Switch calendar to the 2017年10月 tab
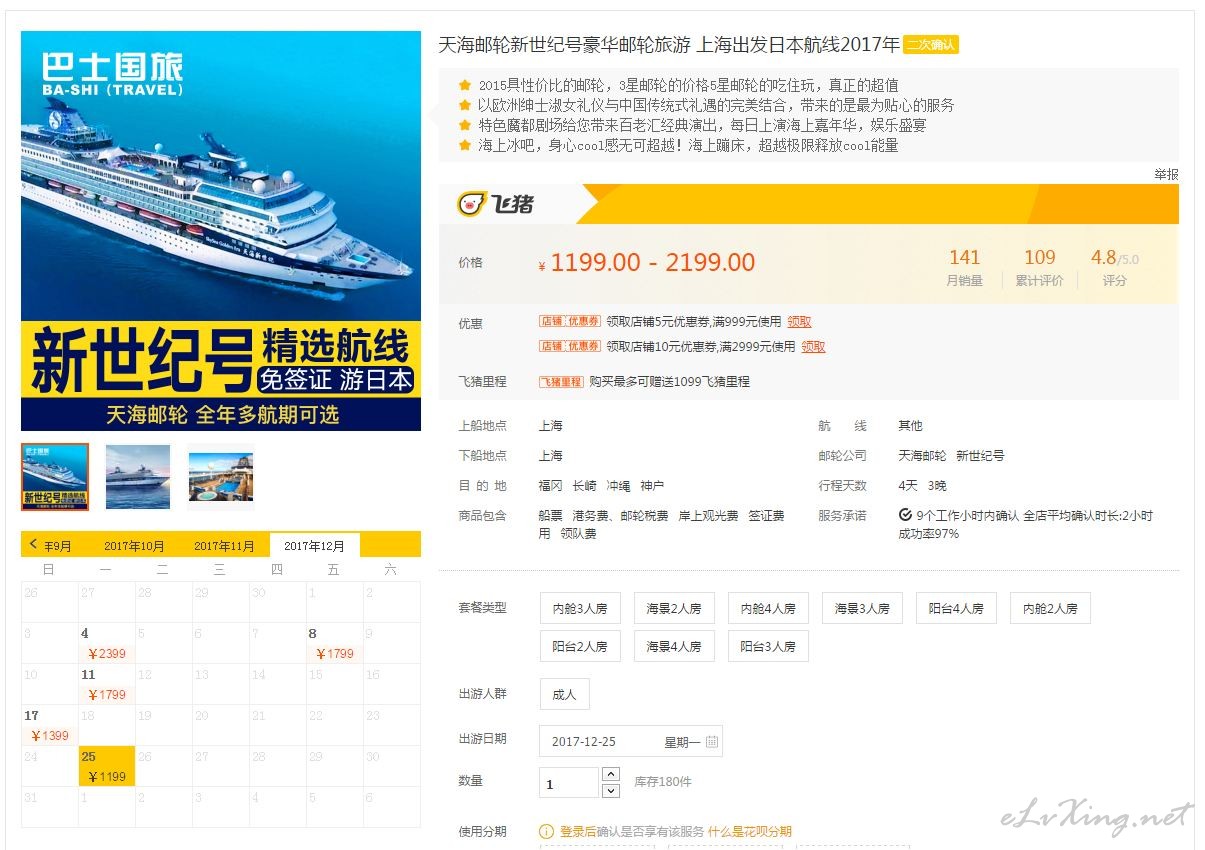 (x=134, y=546)
